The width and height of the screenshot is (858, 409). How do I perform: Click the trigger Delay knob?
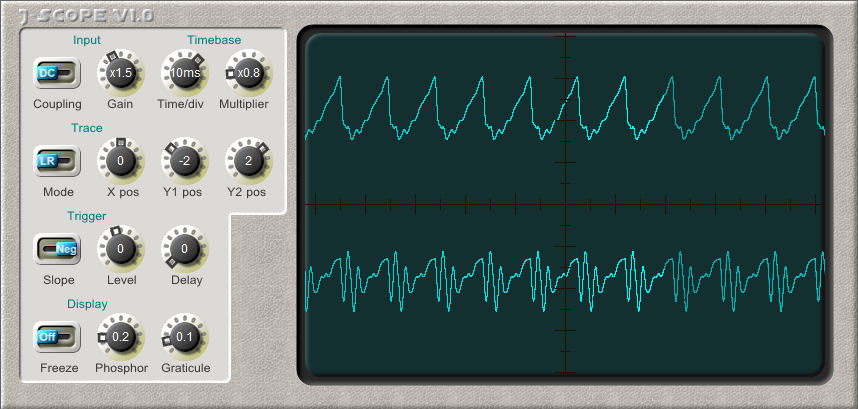(184, 249)
